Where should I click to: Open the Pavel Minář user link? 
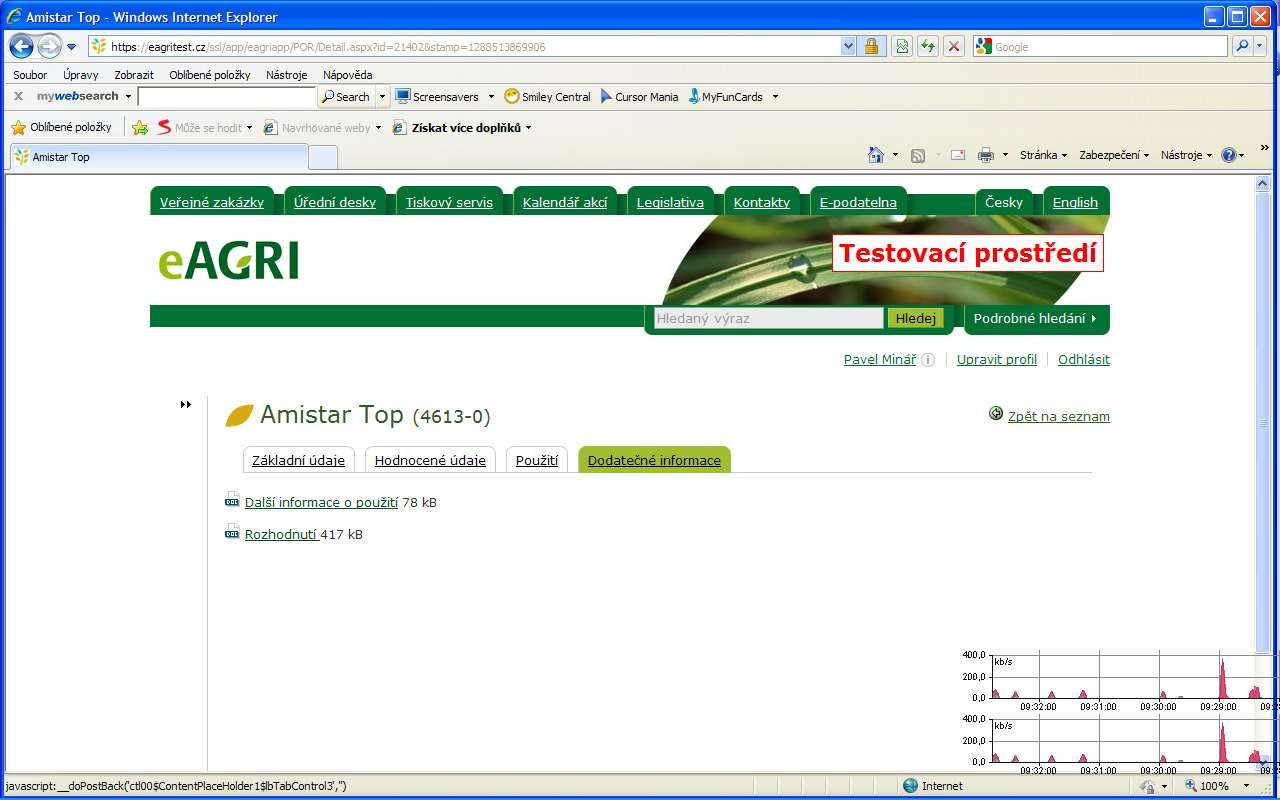click(880, 360)
